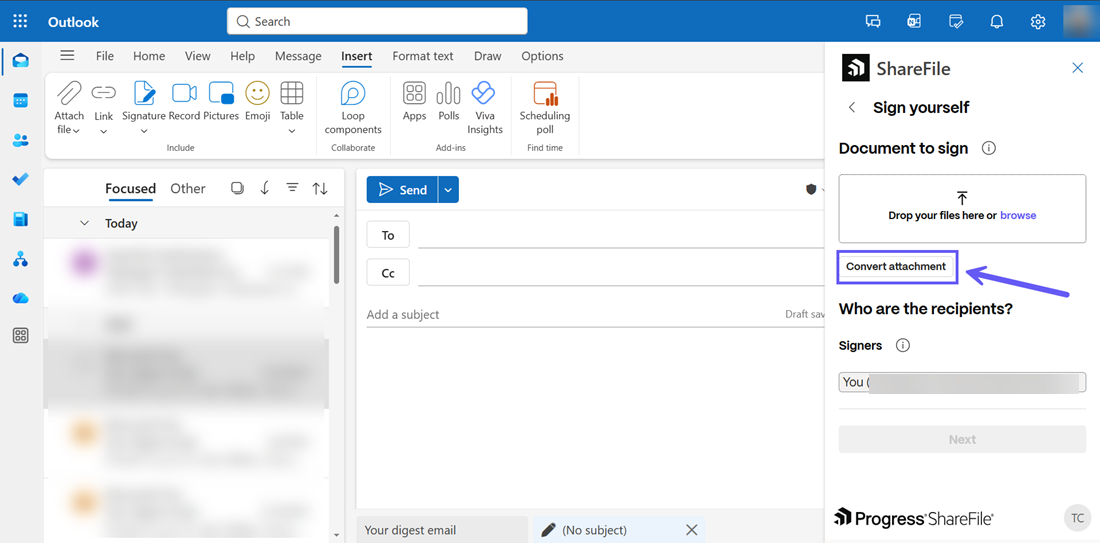The height and width of the screenshot is (543, 1100).
Task: Click the message list scrollbar
Action: pyautogui.click(x=337, y=254)
